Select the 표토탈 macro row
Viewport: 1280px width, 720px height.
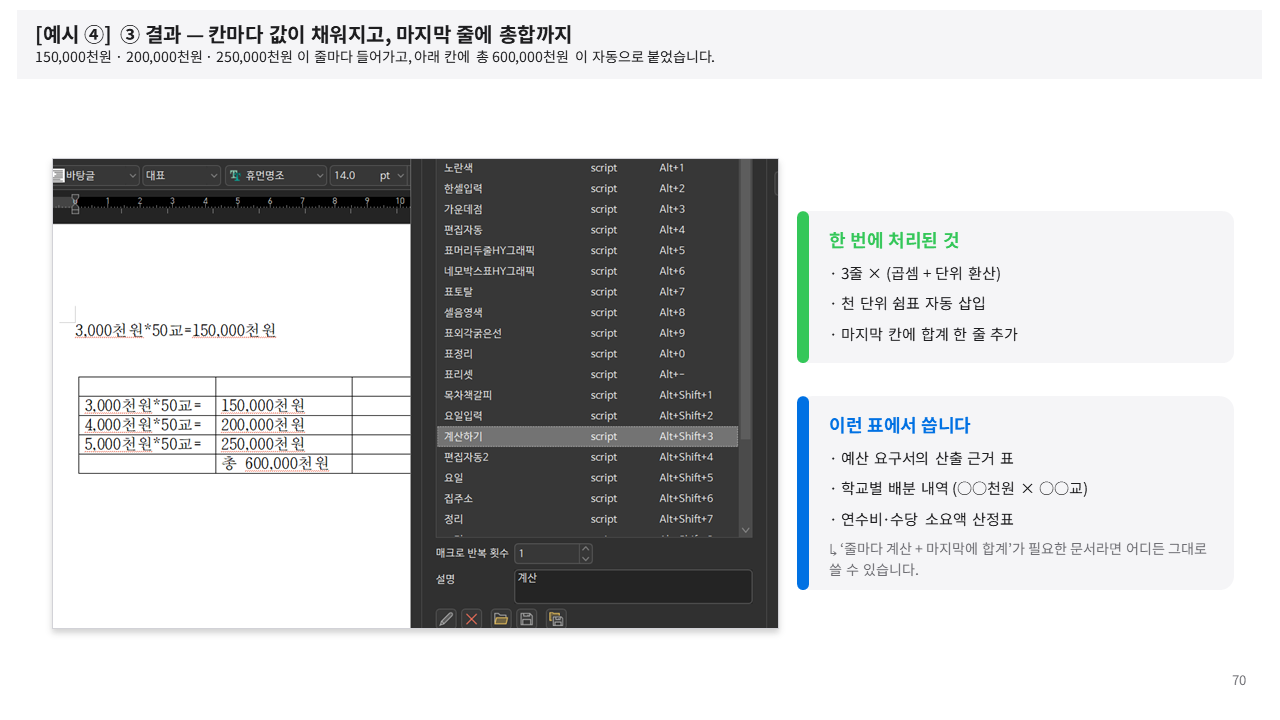pyautogui.click(x=587, y=292)
